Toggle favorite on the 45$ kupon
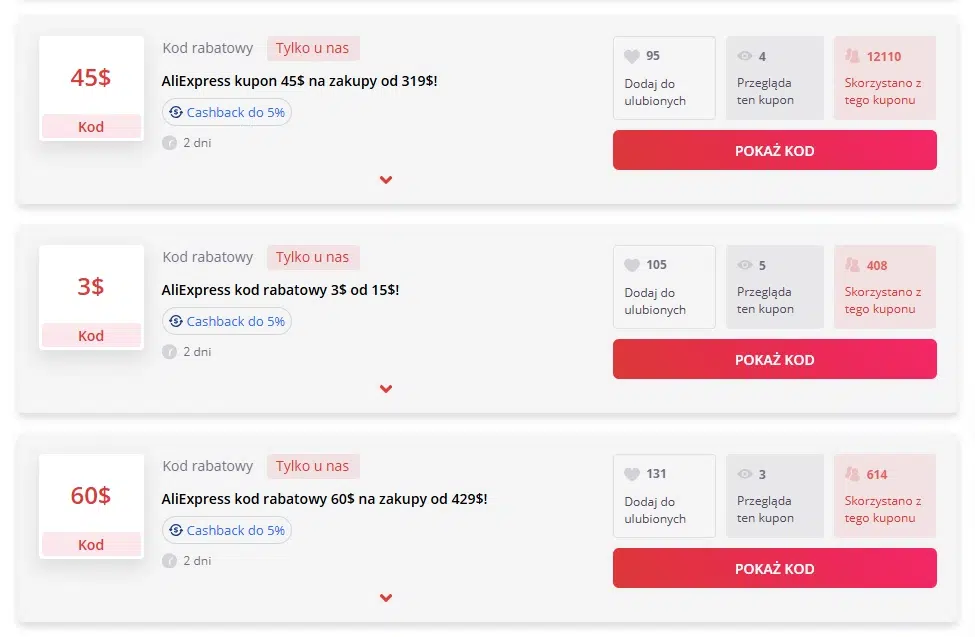 (663, 78)
